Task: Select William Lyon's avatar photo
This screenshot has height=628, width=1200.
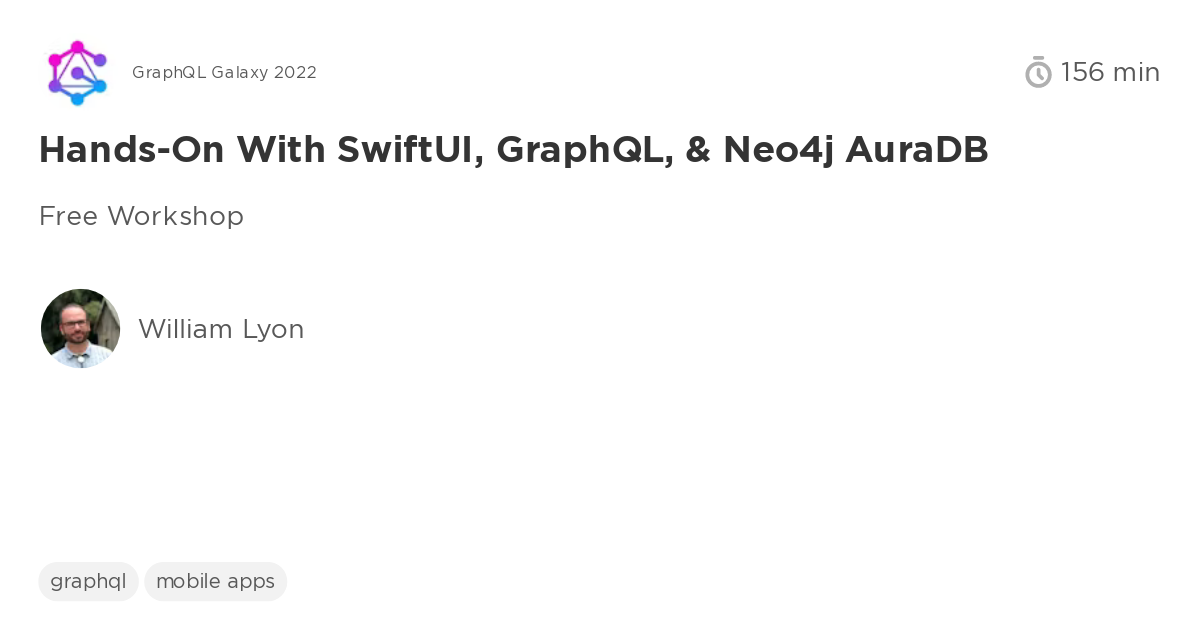Action: pyautogui.click(x=80, y=328)
